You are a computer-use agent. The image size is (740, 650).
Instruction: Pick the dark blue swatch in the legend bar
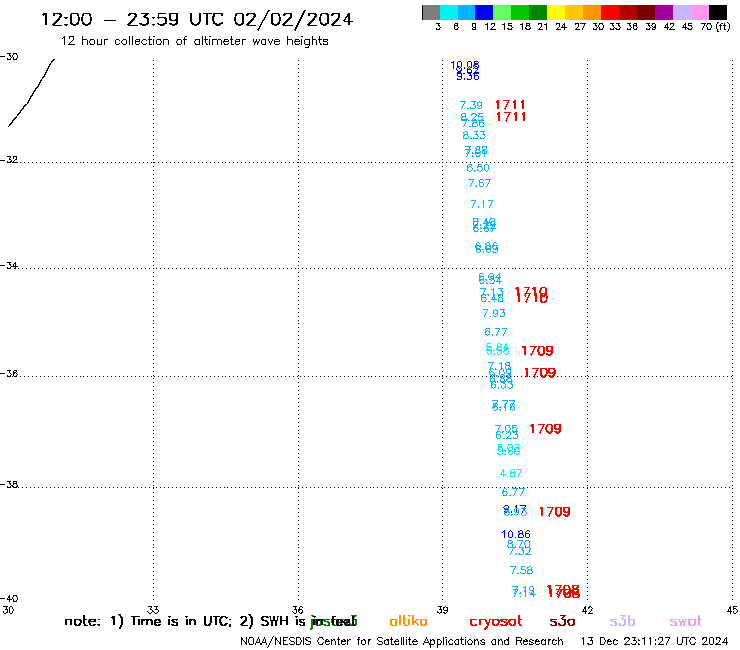pyautogui.click(x=484, y=12)
